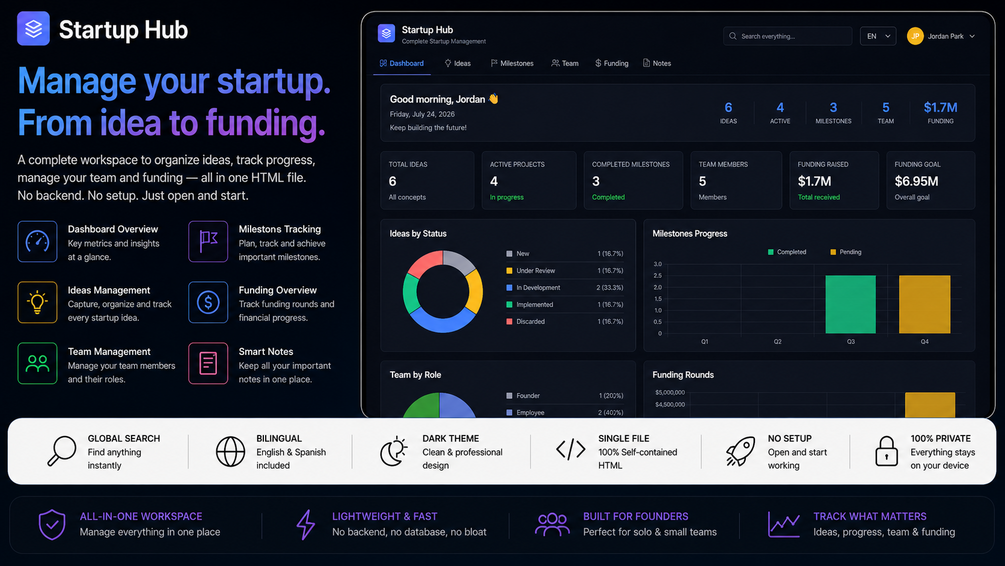The image size is (1005, 566).
Task: Click the Search everything field
Action: (x=788, y=37)
